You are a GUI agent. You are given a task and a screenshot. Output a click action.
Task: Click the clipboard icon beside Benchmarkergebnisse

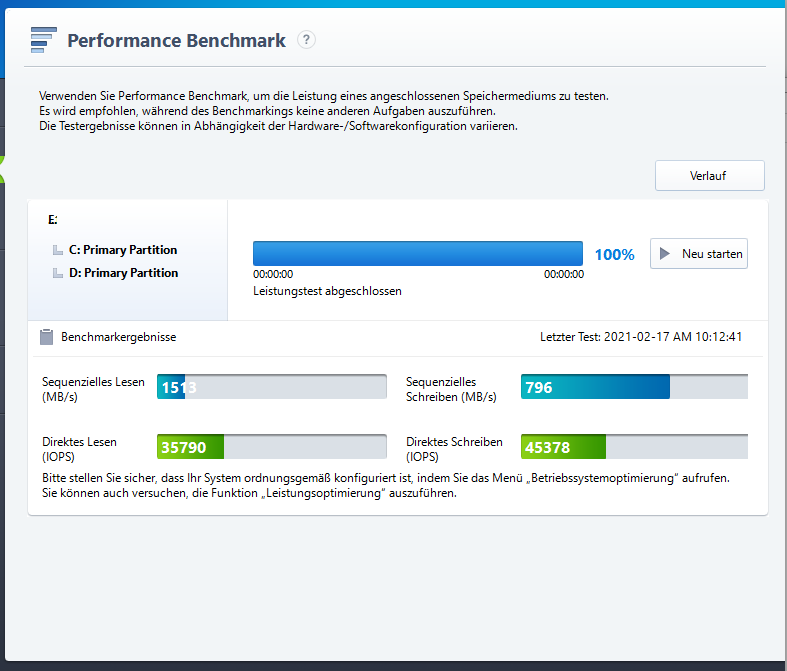46,337
